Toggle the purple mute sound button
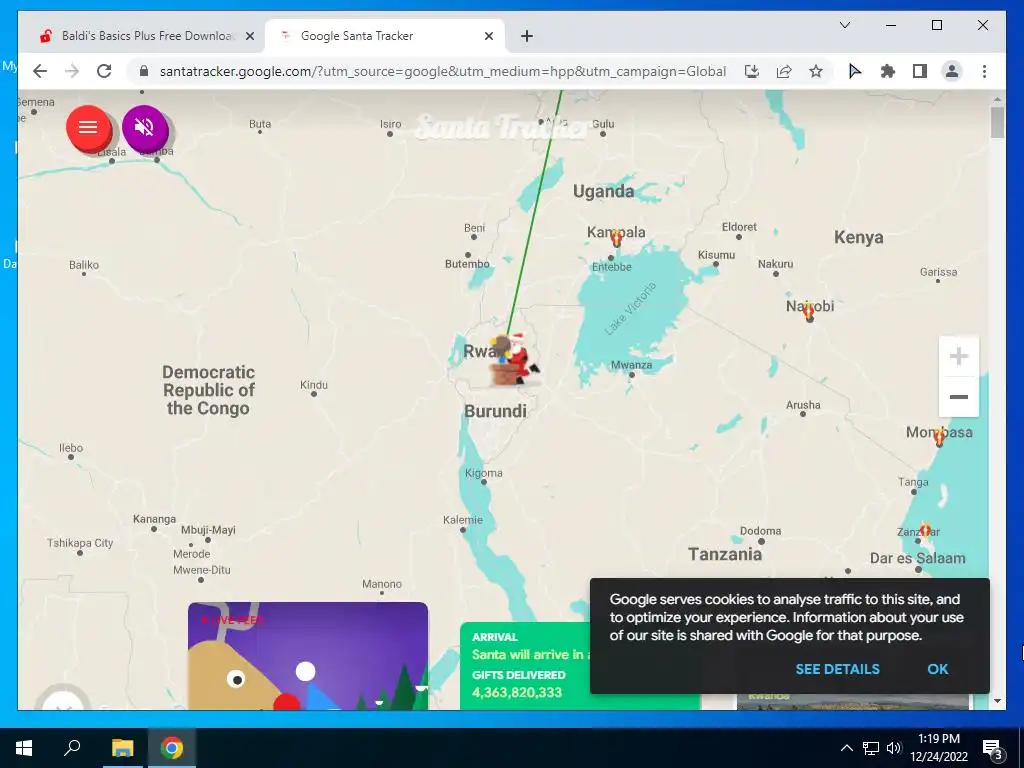Screen dimensions: 1024x768 coord(145,127)
